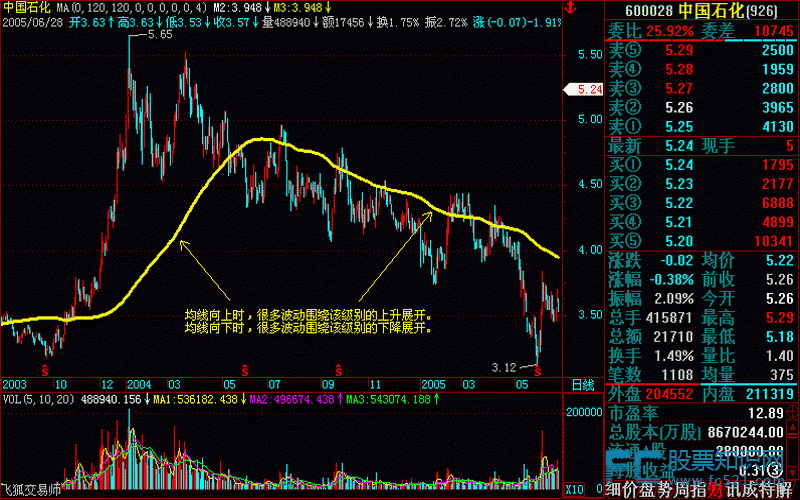Click the 中国石化 title at the chart's top left
This screenshot has width=800, height=500.
(27, 8)
